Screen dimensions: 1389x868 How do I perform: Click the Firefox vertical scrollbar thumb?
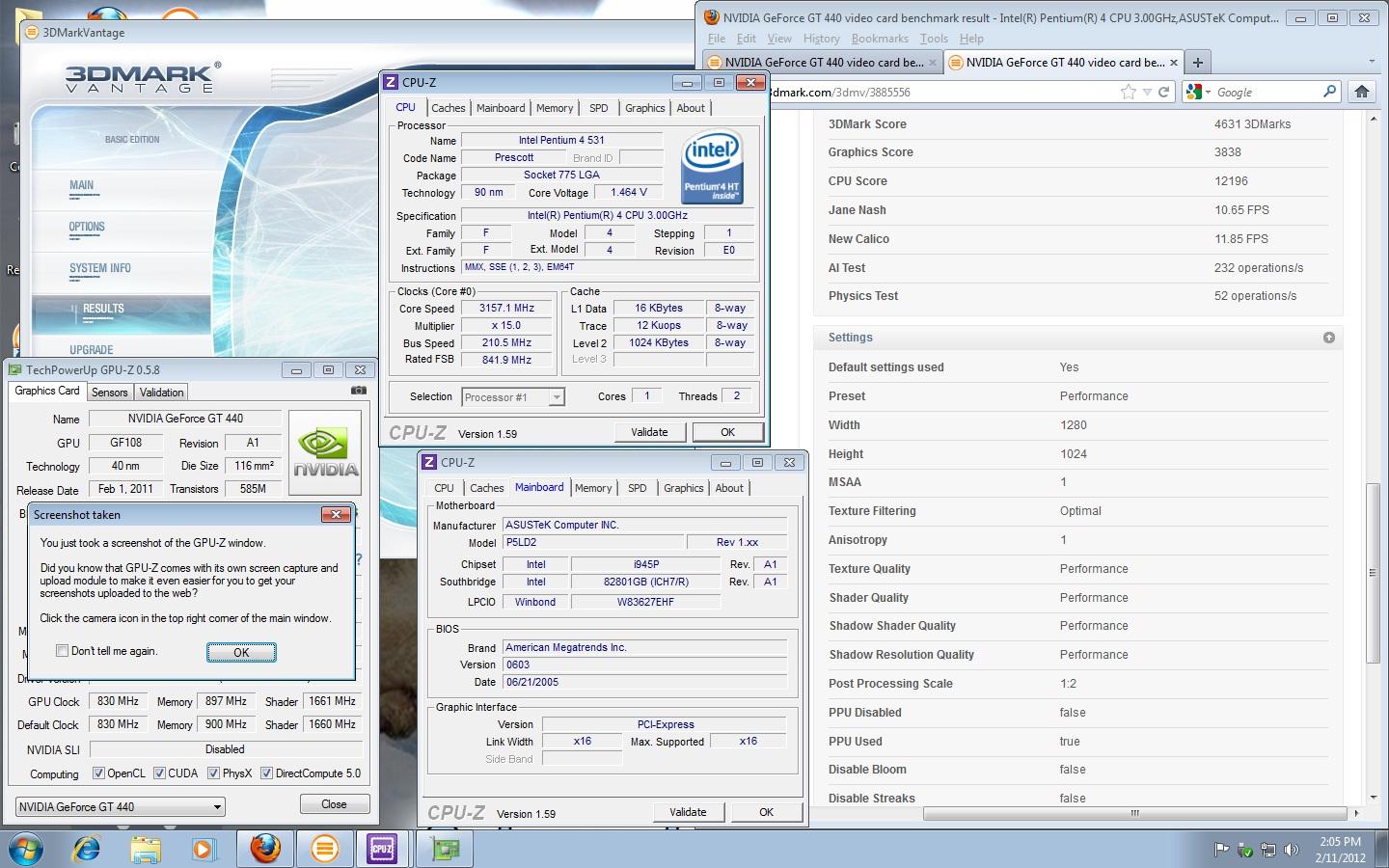(1373, 573)
